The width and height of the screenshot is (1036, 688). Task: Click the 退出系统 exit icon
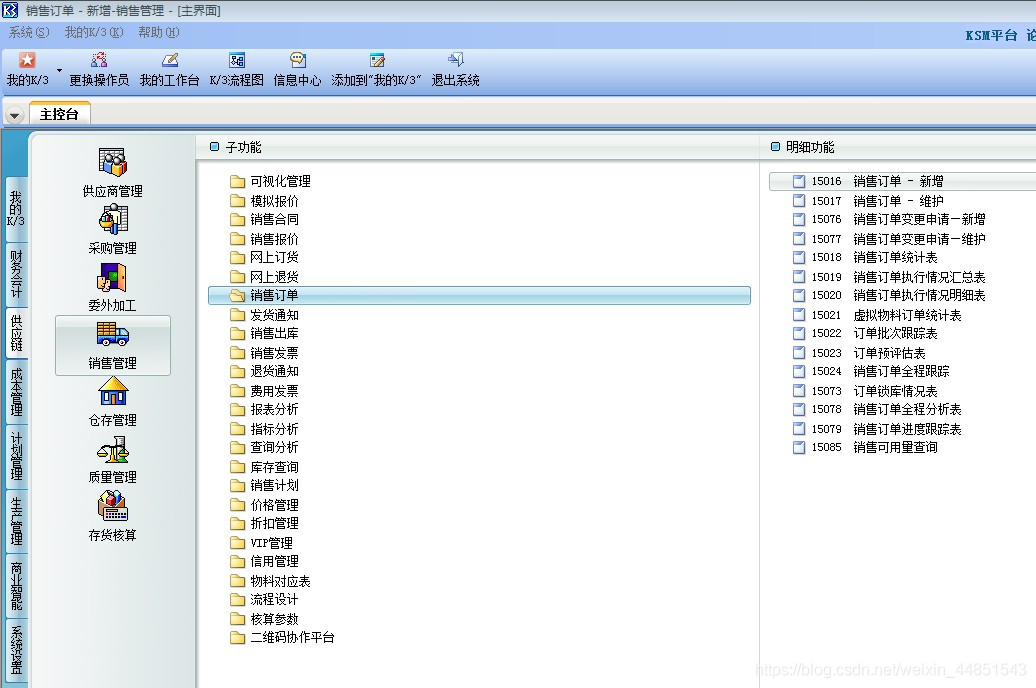[x=455, y=69]
